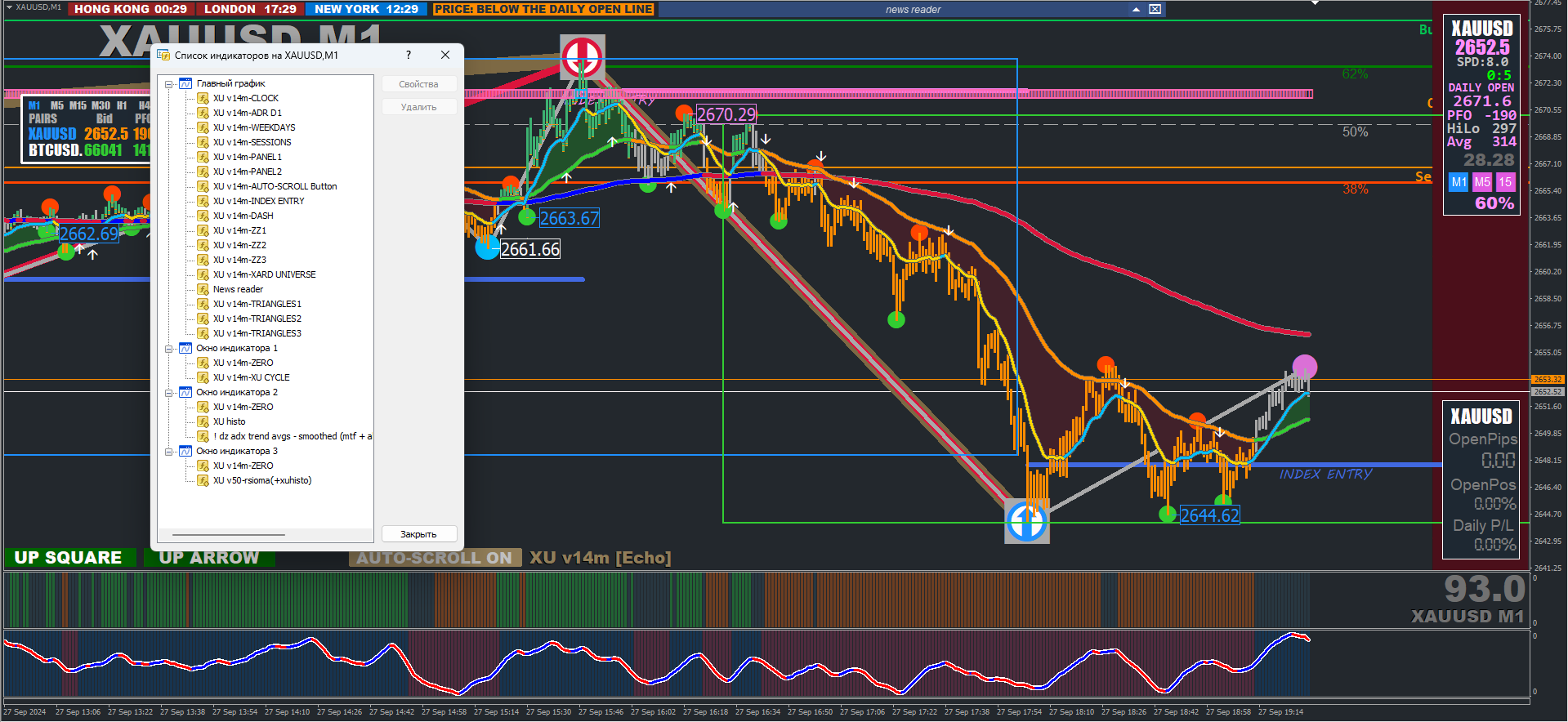Click the horizontal scrollbar in indicator list

click(x=229, y=535)
